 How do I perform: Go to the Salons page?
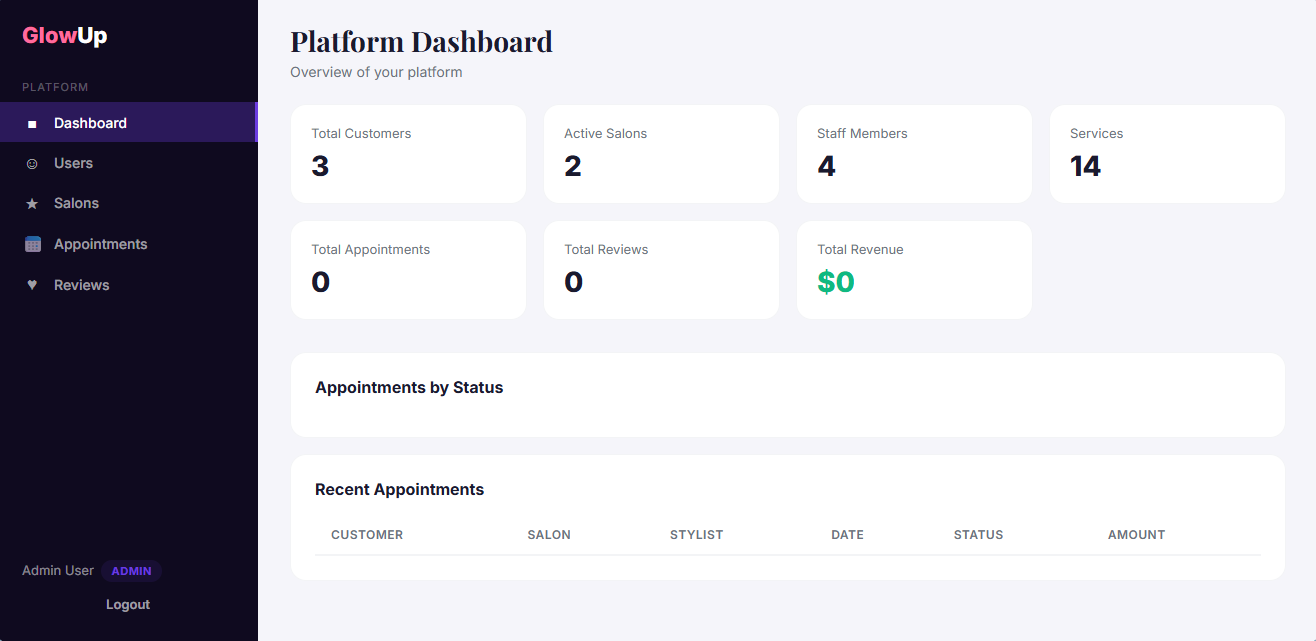(x=128, y=203)
